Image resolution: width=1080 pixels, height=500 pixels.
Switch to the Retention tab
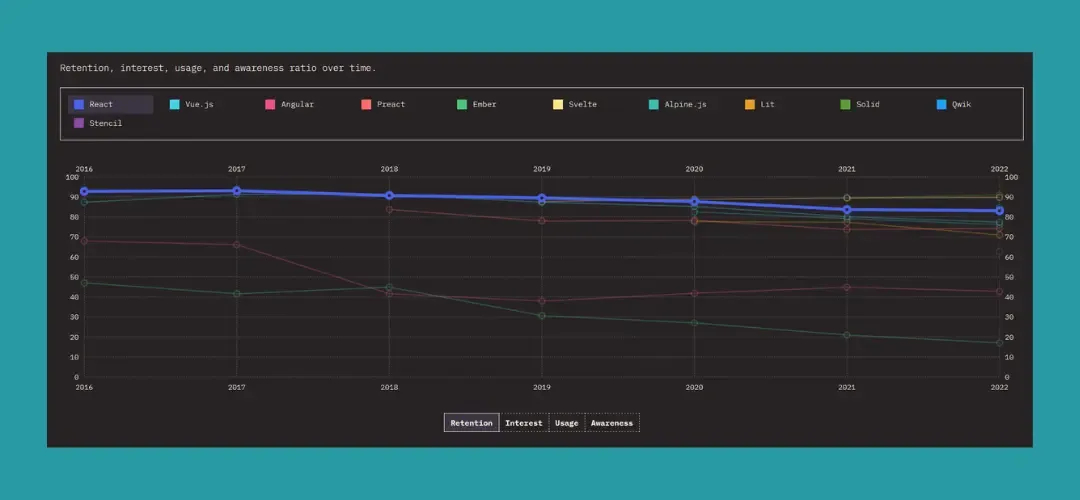tap(471, 423)
